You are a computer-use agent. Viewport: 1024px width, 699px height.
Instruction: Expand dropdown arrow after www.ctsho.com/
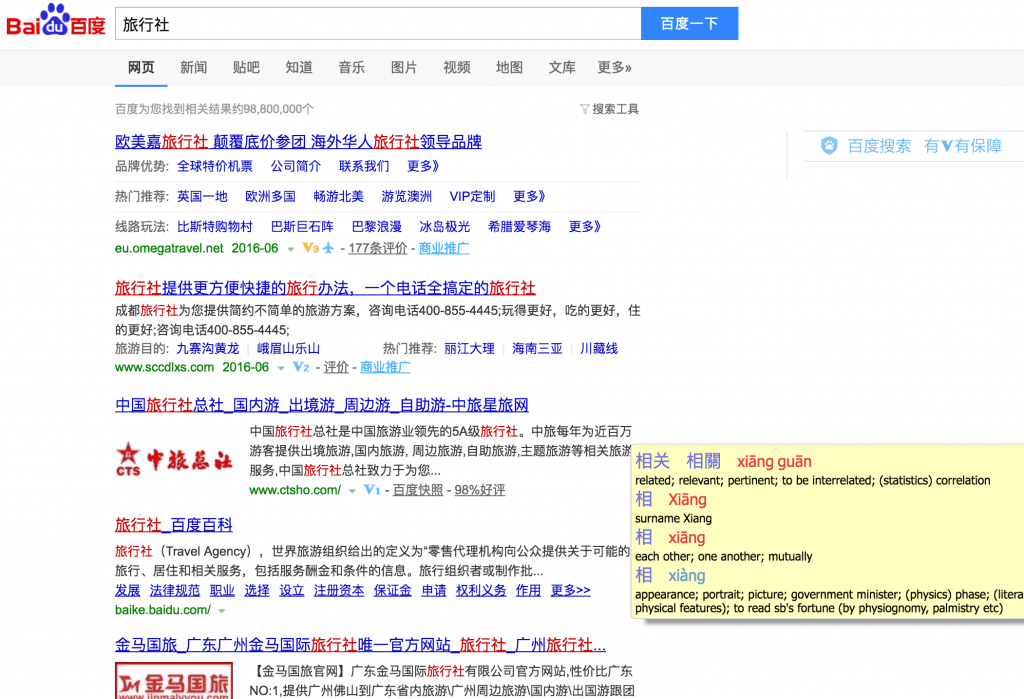tap(352, 491)
